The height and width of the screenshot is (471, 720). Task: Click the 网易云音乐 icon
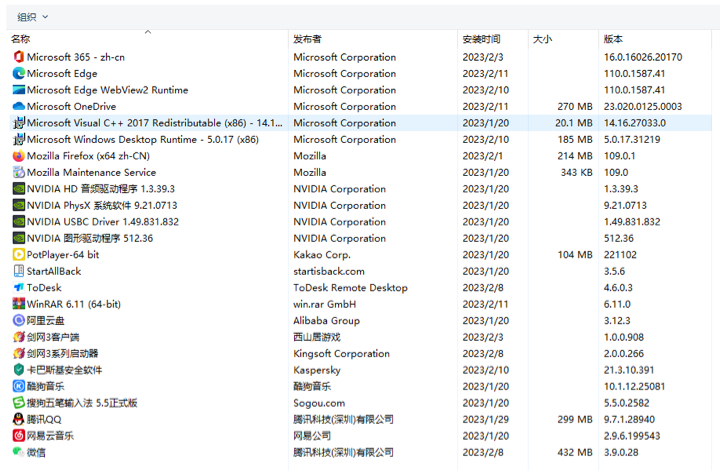click(18, 436)
